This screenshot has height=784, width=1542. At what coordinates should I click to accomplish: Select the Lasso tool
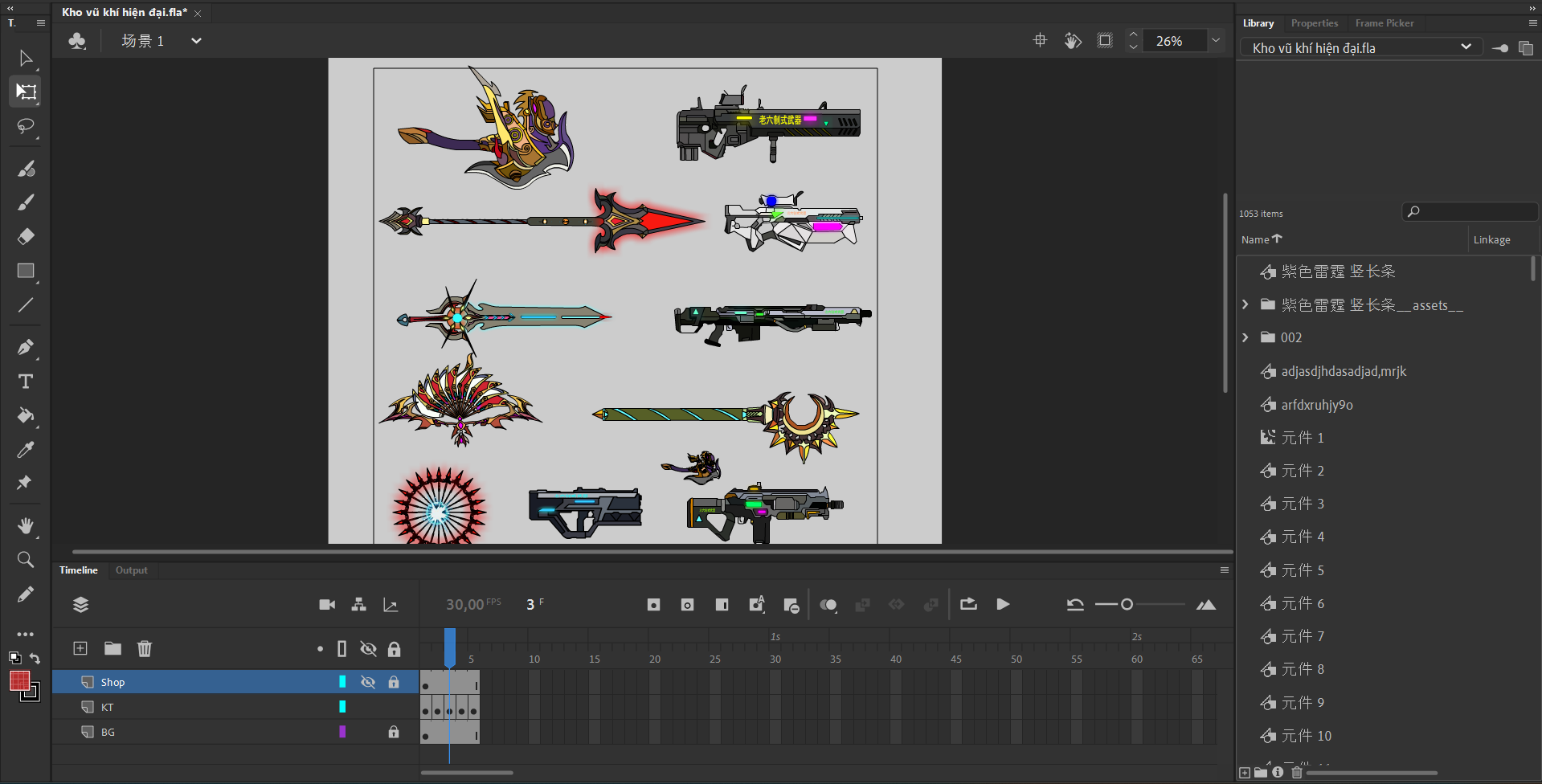pyautogui.click(x=26, y=127)
